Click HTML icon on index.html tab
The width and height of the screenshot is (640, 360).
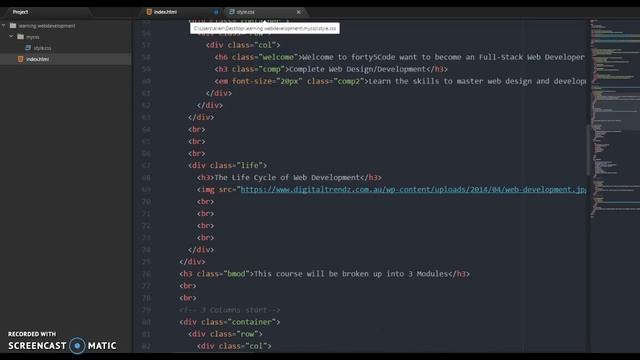pyautogui.click(x=149, y=12)
